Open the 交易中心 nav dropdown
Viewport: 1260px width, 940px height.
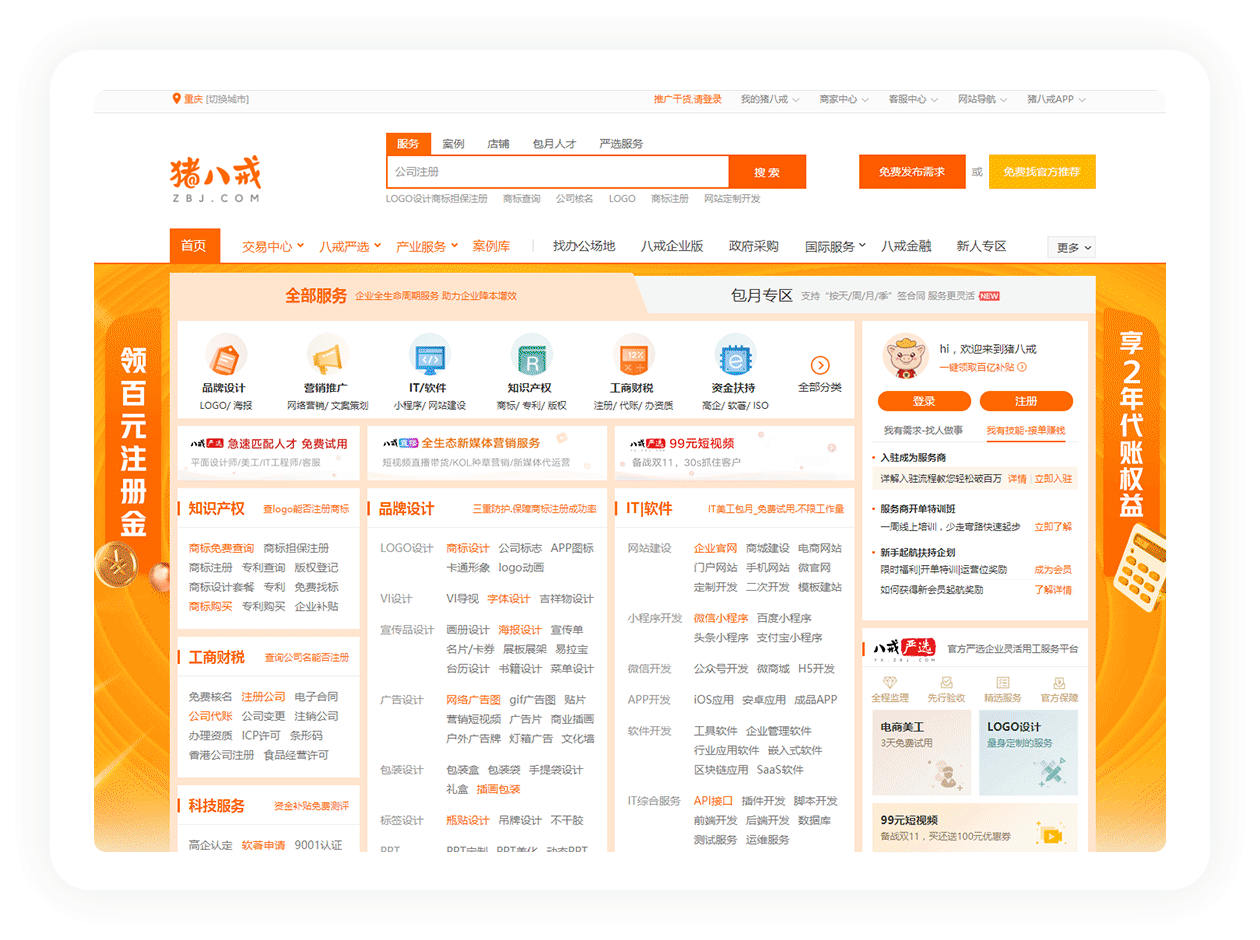pos(273,246)
